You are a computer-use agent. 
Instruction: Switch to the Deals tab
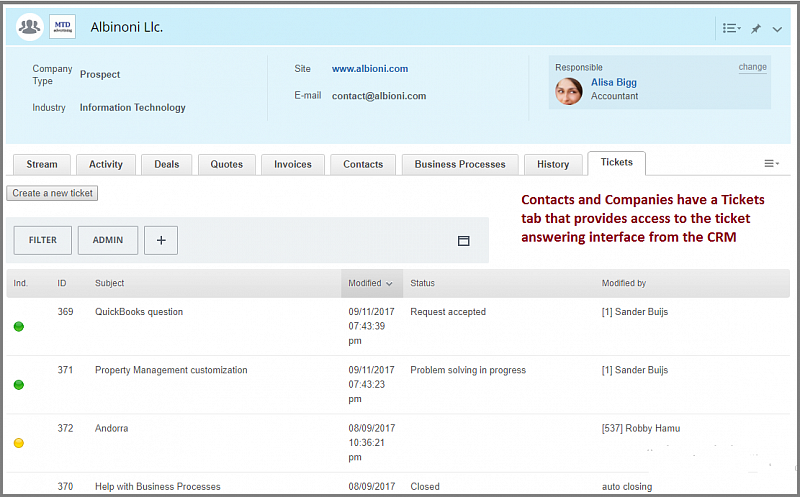tap(166, 164)
